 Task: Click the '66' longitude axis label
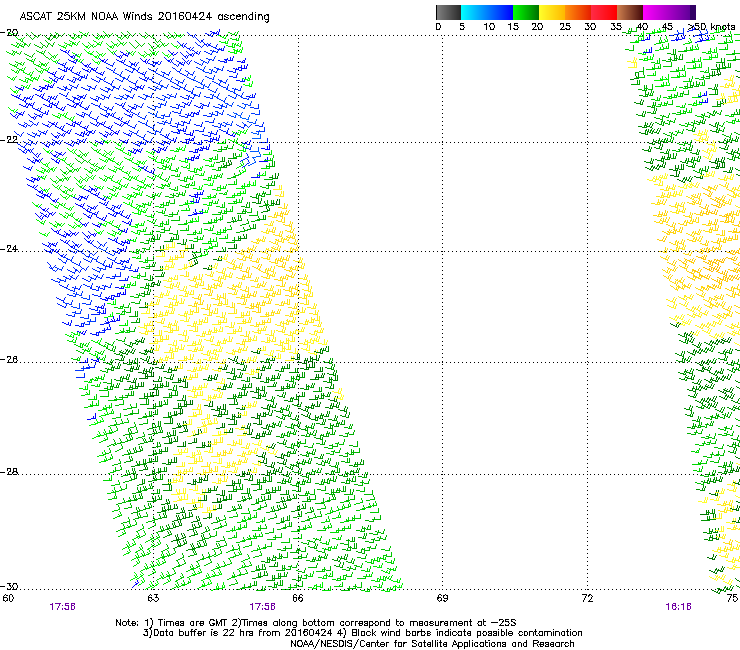(x=298, y=598)
